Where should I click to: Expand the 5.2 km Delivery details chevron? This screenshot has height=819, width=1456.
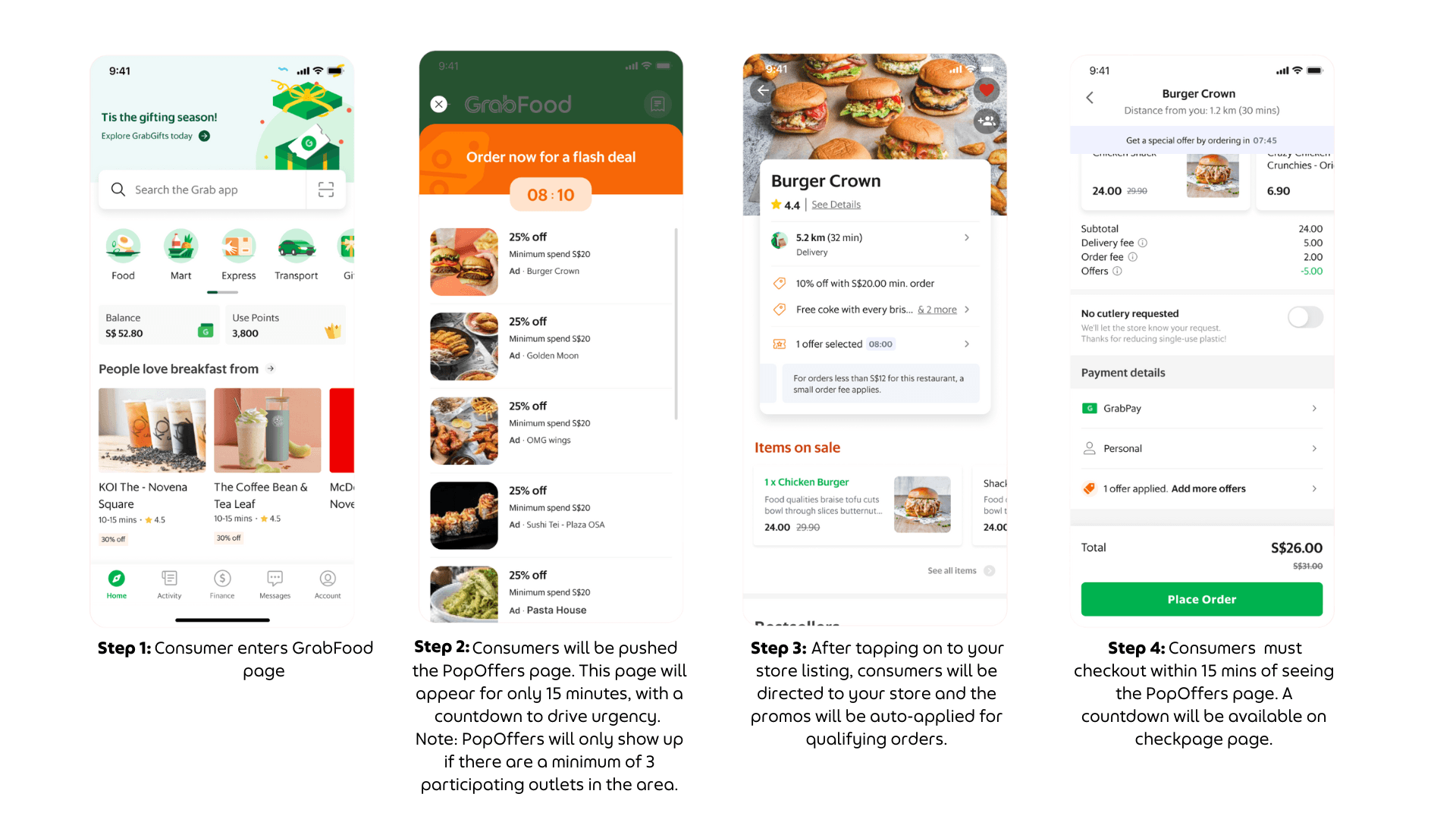pos(966,237)
